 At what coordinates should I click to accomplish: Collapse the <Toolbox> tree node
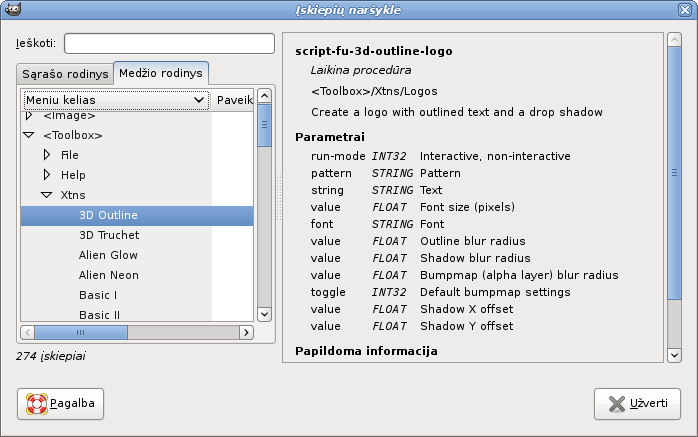(x=28, y=135)
